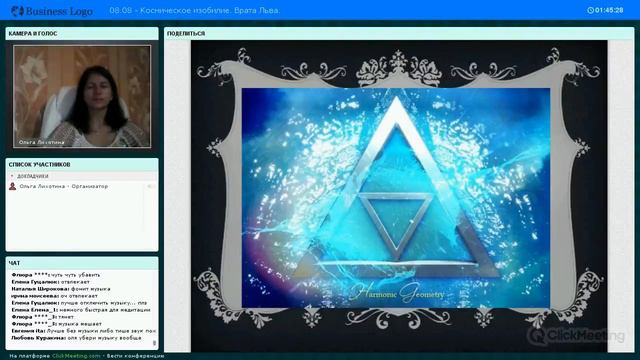Click the Harmonic Geometry shared image
This screenshot has height=360, width=640.
396,198
